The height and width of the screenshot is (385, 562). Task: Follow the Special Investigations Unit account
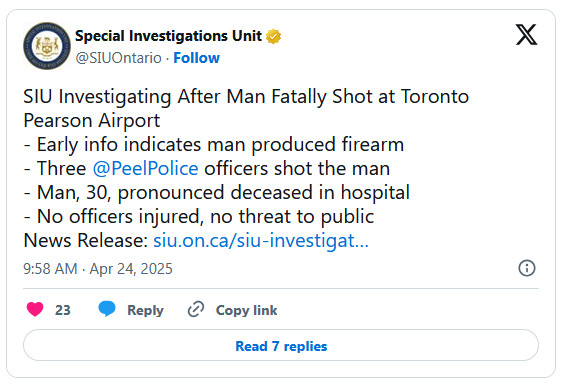tap(196, 58)
